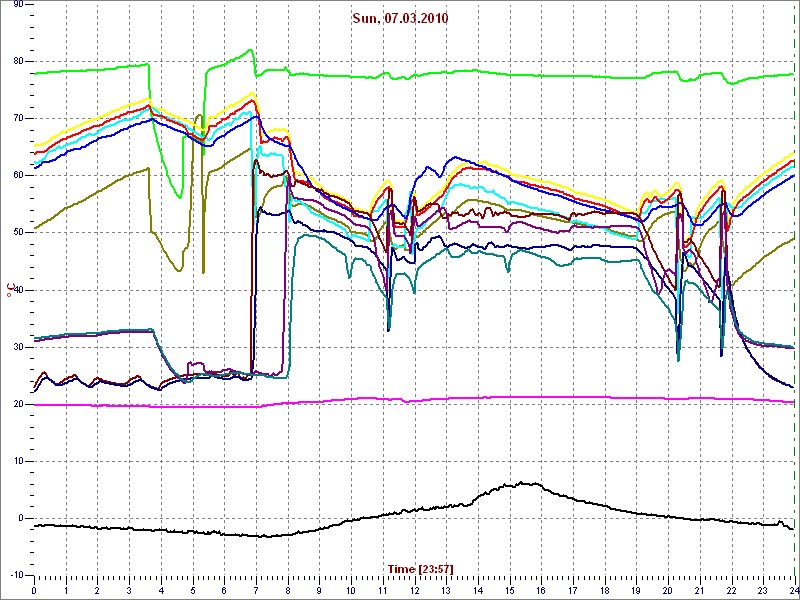This screenshot has height=600, width=800.
Task: Click hour 24 on the time axis
Action: pyautogui.click(x=794, y=589)
